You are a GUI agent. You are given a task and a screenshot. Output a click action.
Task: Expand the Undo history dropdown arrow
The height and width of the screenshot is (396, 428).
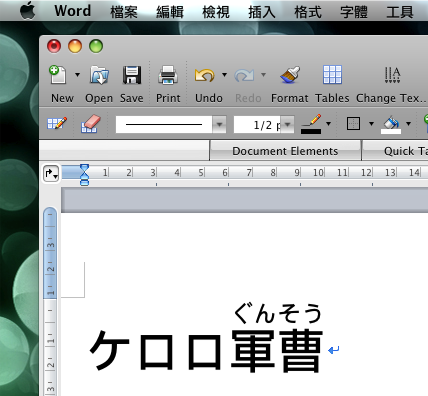[x=224, y=75]
